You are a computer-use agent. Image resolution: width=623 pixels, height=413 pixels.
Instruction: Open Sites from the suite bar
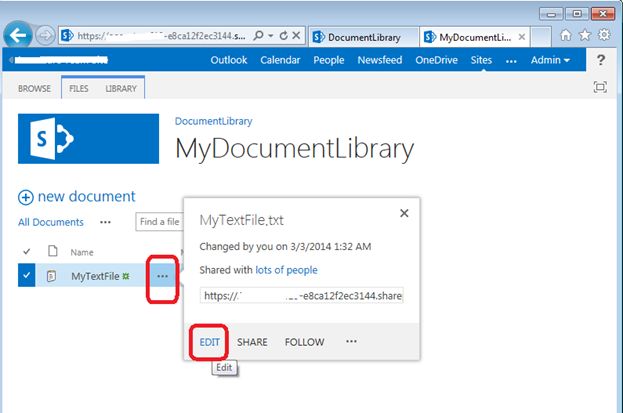(481, 60)
